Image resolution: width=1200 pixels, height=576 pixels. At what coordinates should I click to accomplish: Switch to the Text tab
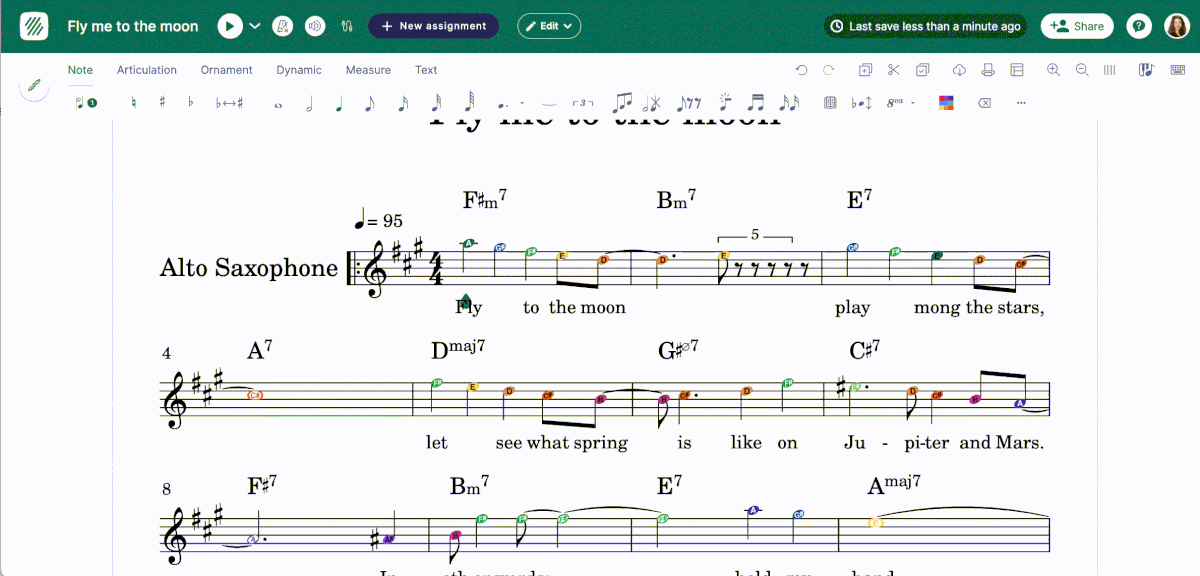426,70
